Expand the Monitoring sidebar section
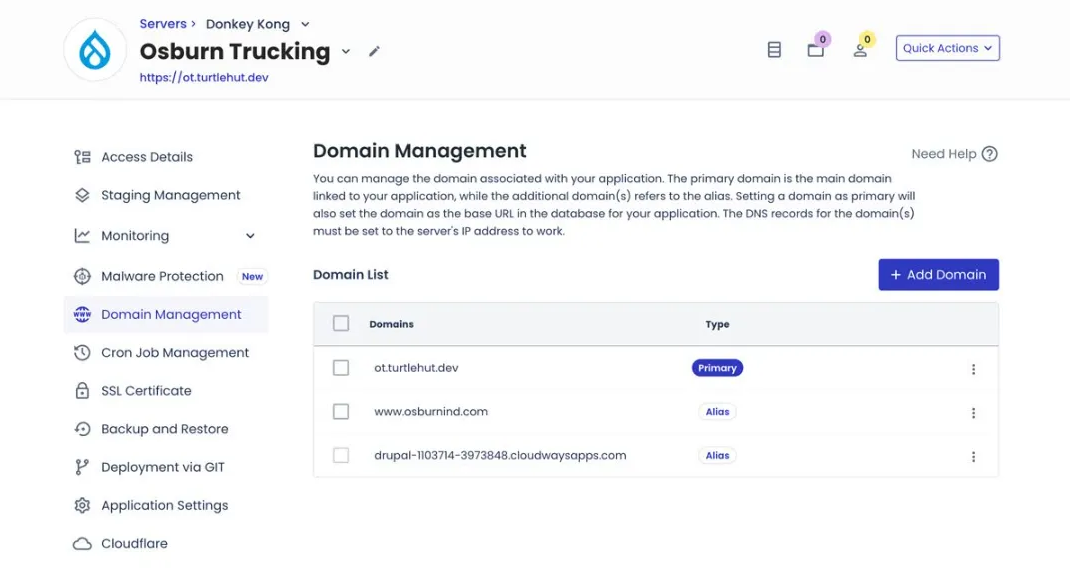1070x583 pixels. click(250, 236)
